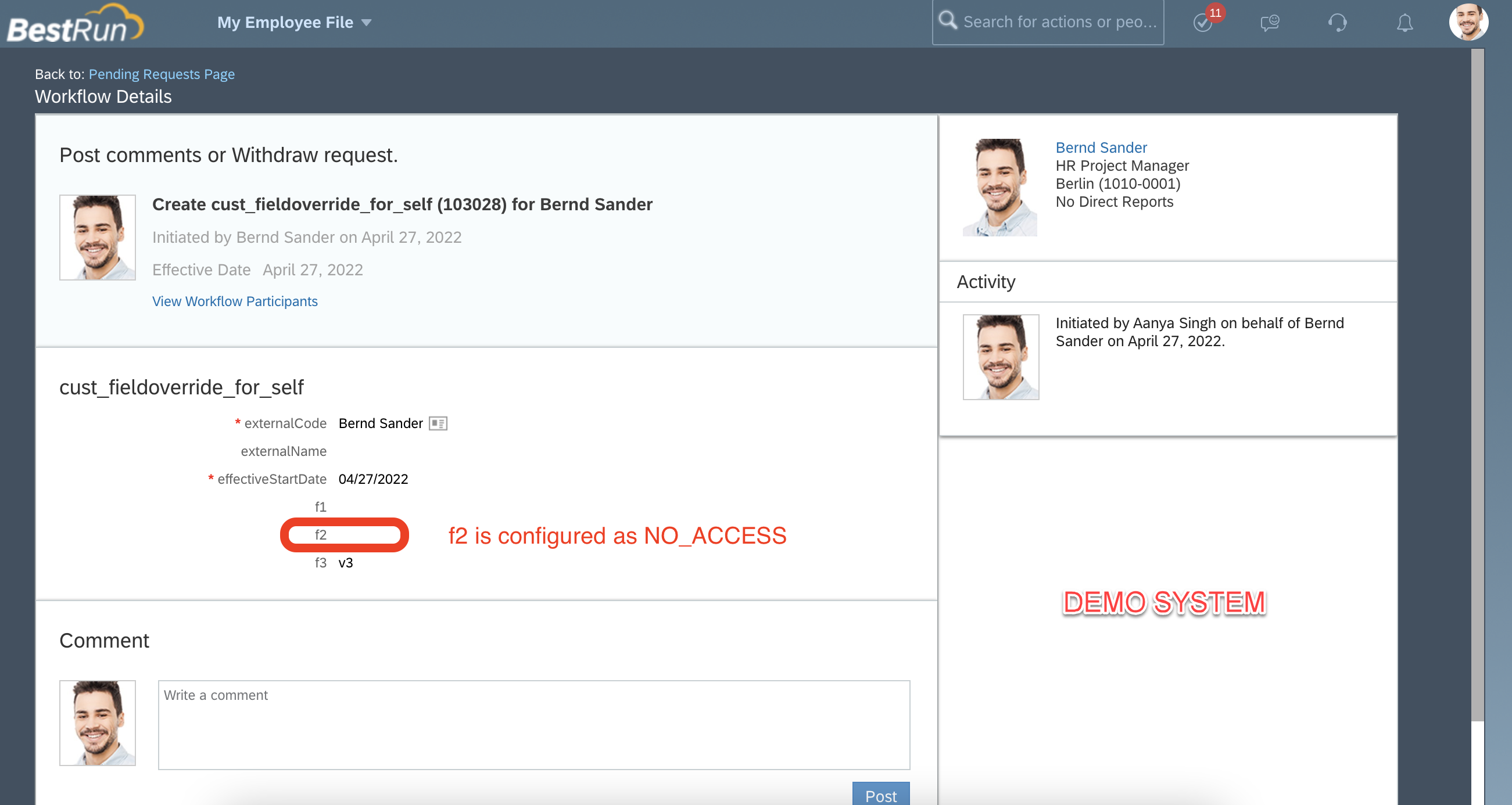Click the requester photo beside workflow title

tap(98, 237)
